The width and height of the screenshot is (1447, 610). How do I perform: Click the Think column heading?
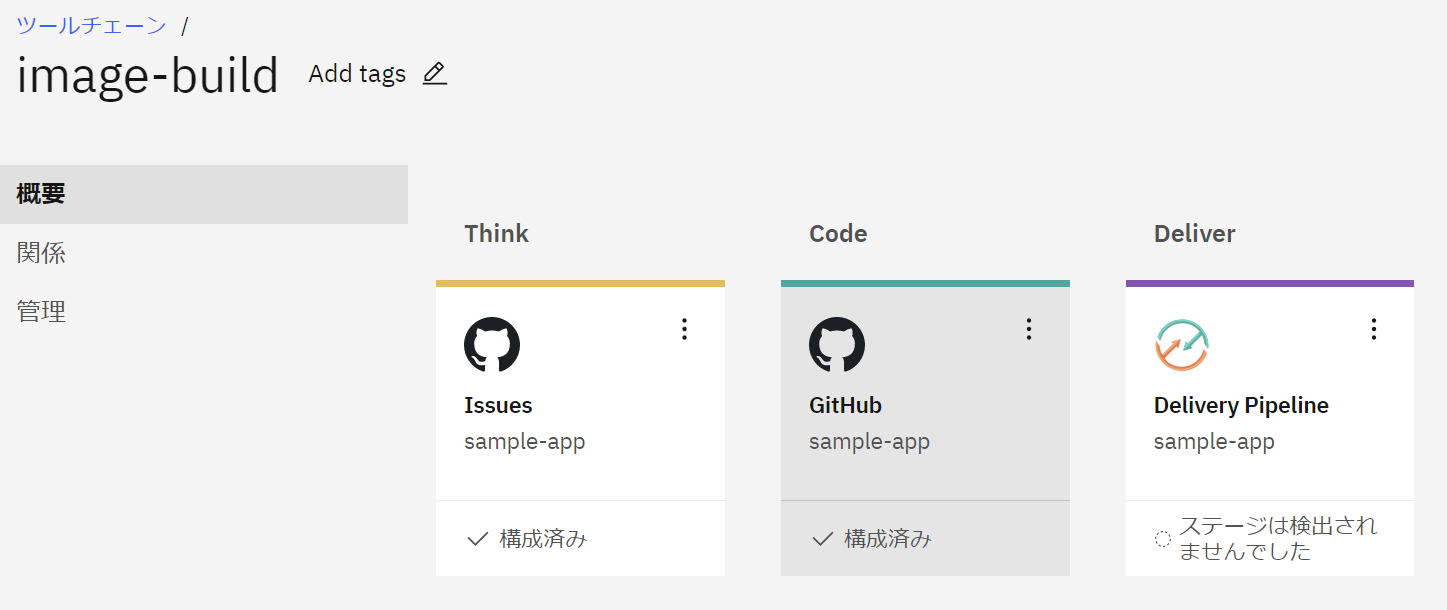click(496, 234)
